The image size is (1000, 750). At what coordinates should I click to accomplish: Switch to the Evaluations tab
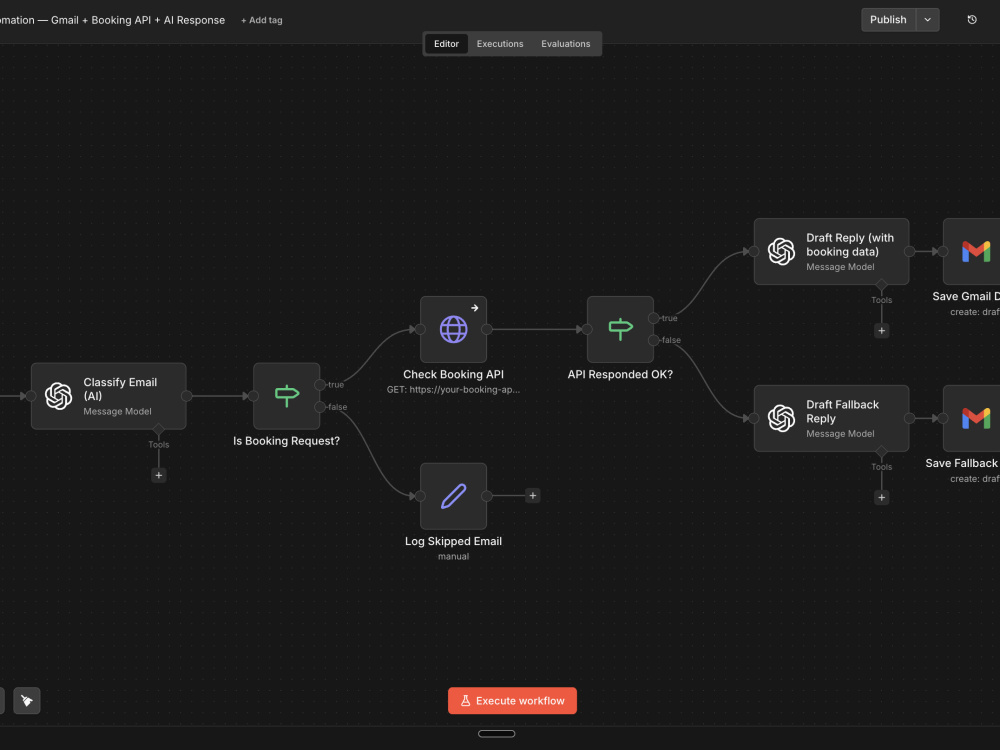(x=566, y=43)
